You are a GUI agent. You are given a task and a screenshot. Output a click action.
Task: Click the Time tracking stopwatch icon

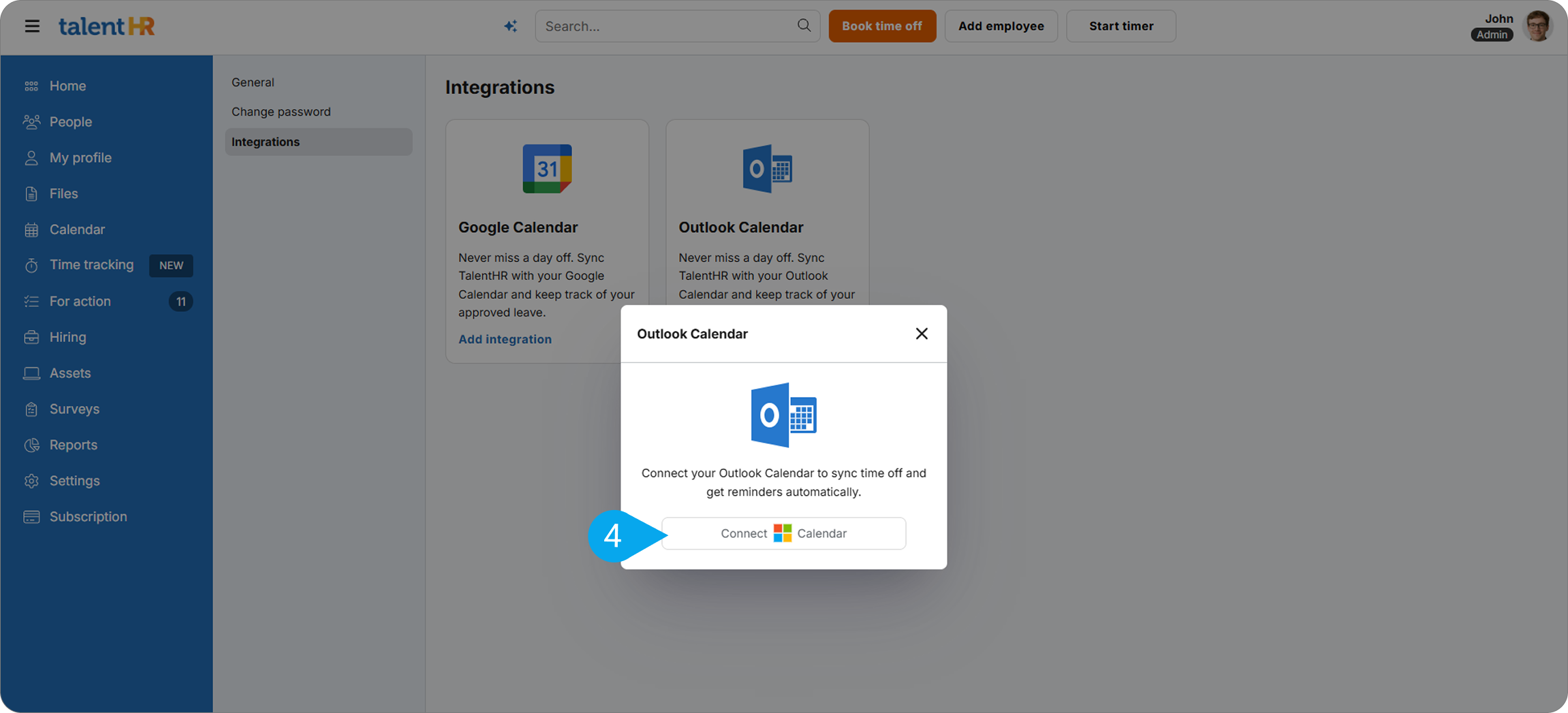[x=31, y=266]
